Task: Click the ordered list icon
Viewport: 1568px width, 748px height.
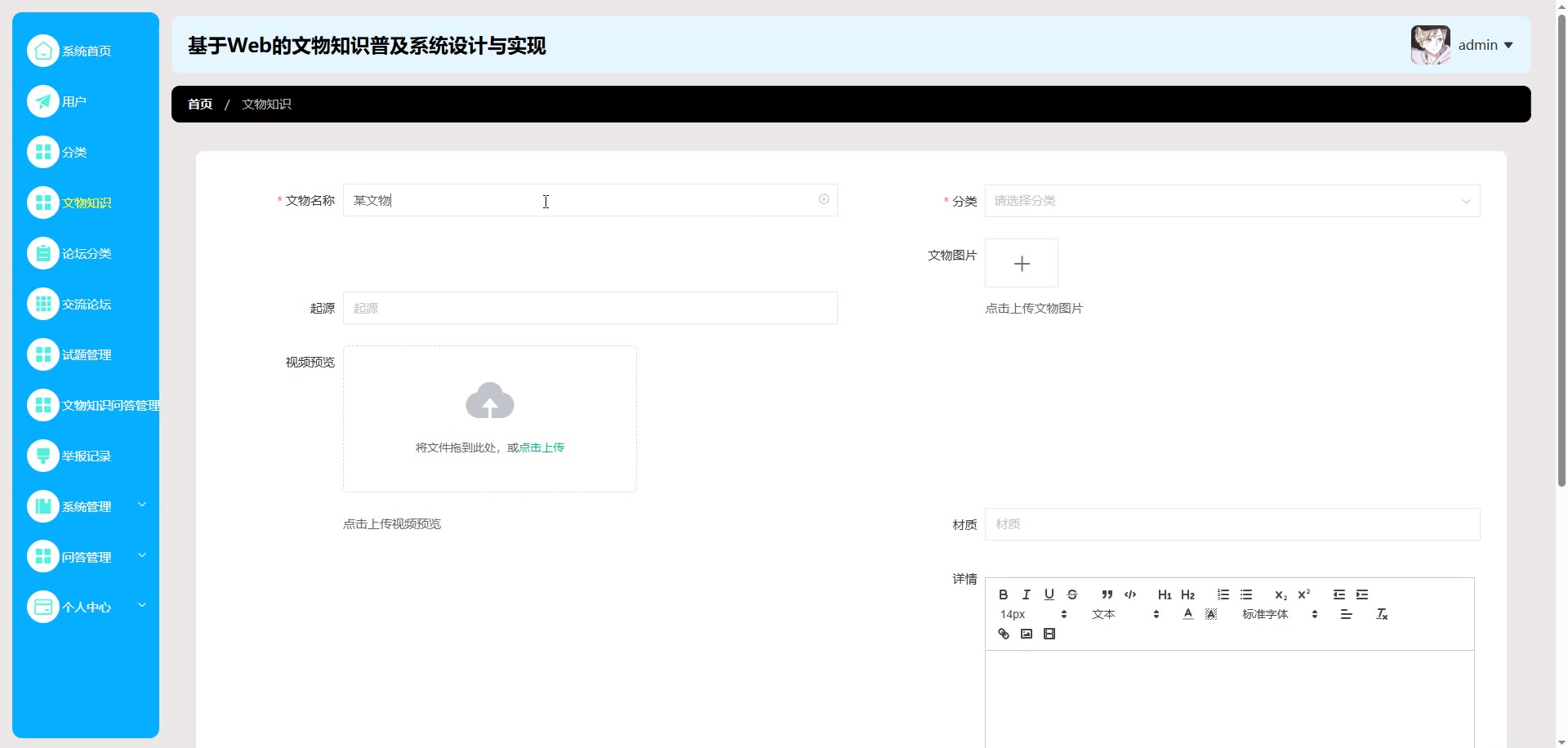Action: 1223,594
